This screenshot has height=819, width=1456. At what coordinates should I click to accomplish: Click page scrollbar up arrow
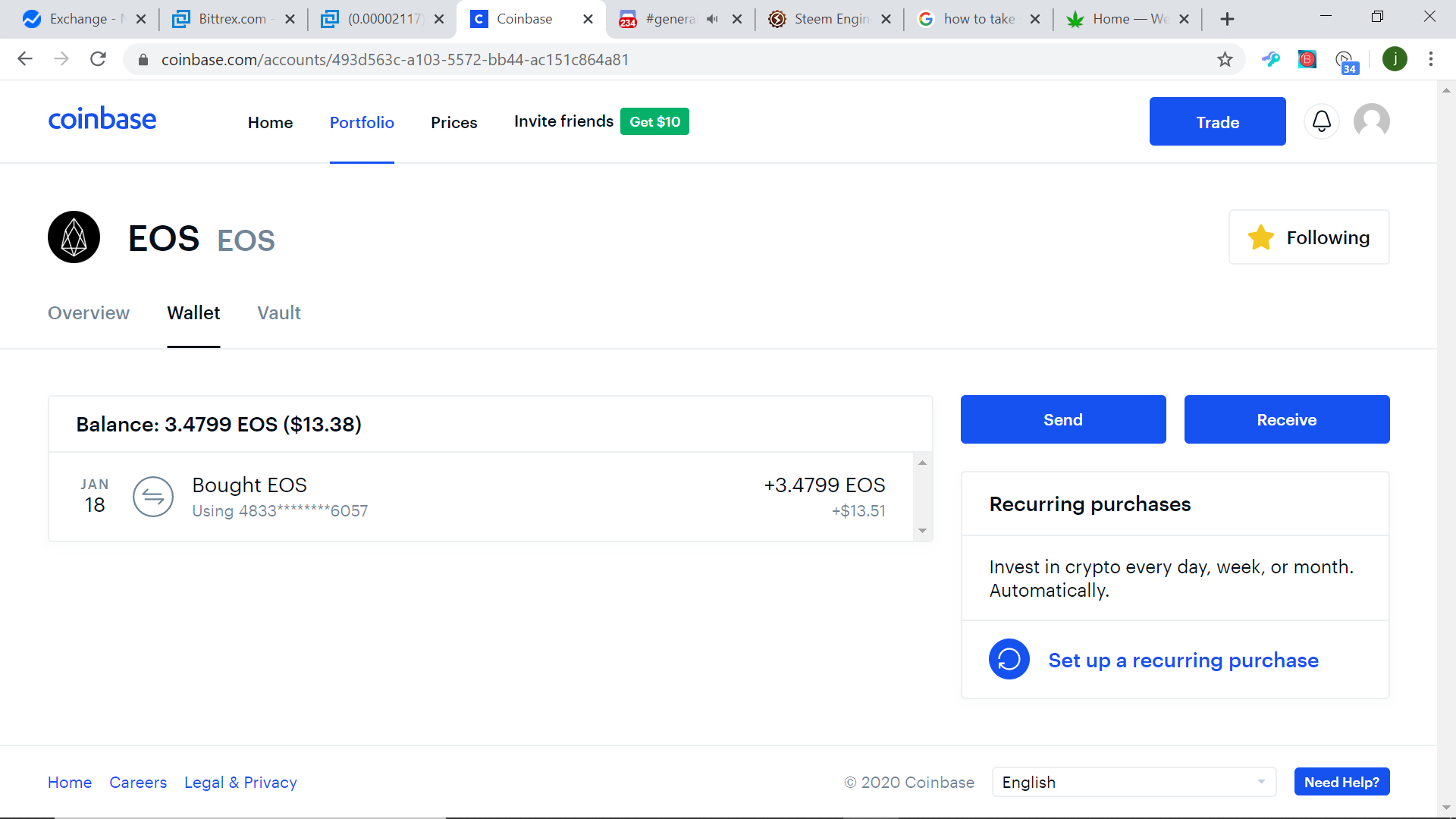pyautogui.click(x=1446, y=90)
